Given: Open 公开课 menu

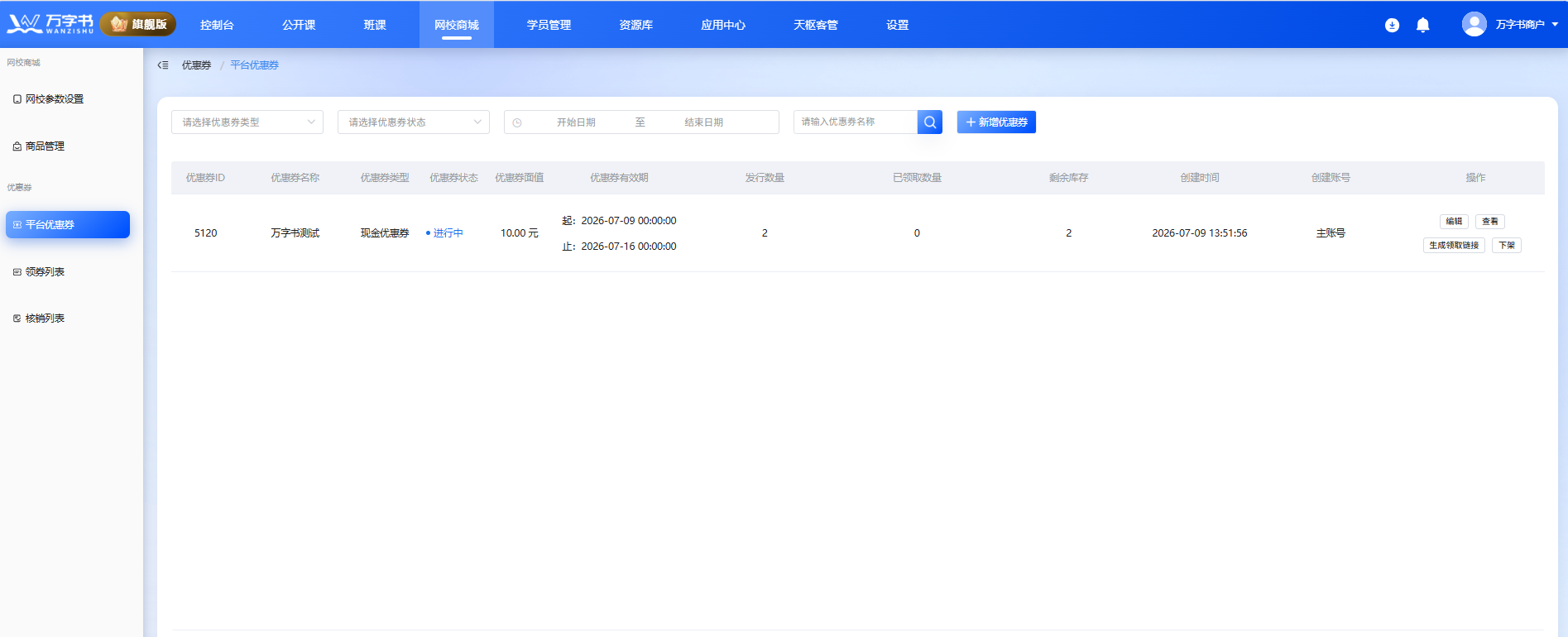Looking at the screenshot, I should (x=299, y=25).
